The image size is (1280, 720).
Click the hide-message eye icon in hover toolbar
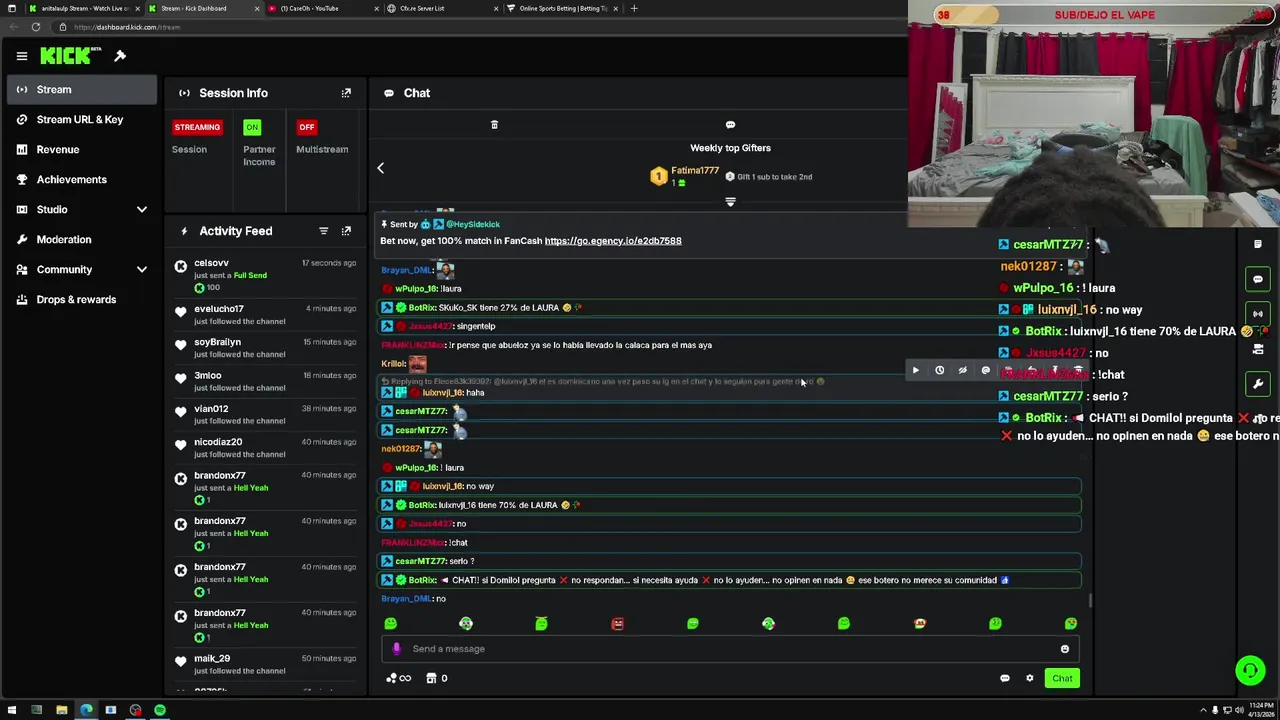point(962,371)
